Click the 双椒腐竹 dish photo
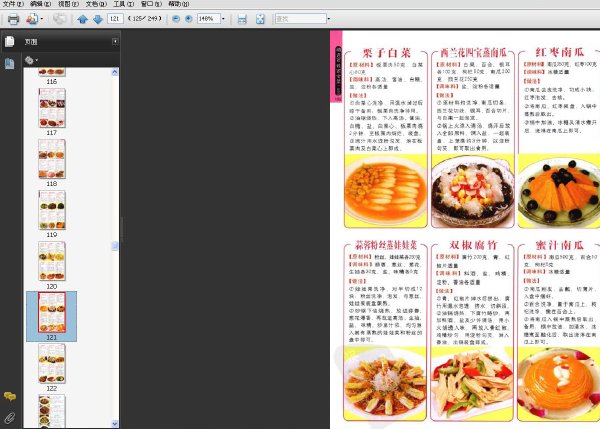The height and width of the screenshot is (429, 600). [x=472, y=383]
